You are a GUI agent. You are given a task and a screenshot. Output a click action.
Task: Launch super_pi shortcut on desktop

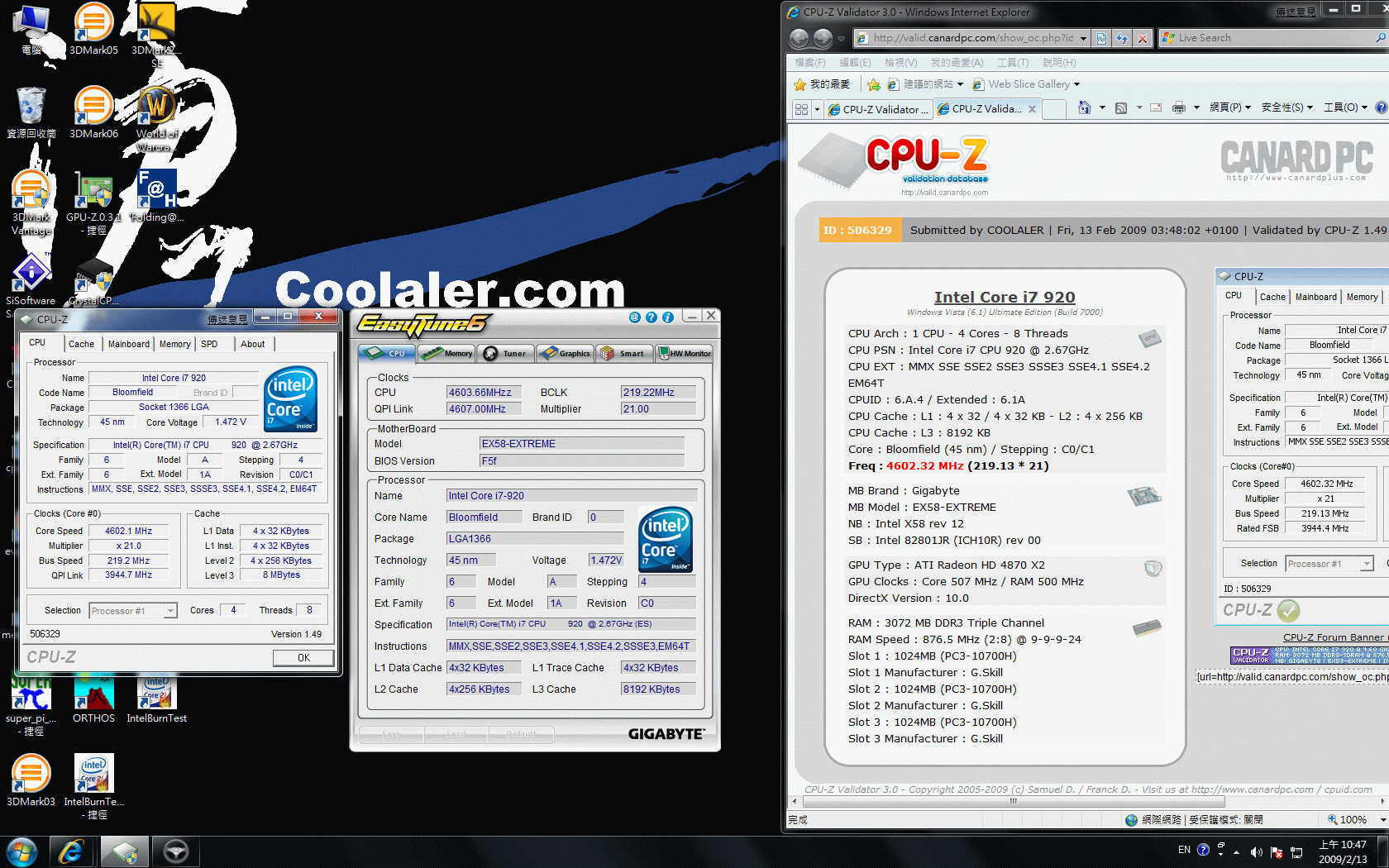click(31, 705)
